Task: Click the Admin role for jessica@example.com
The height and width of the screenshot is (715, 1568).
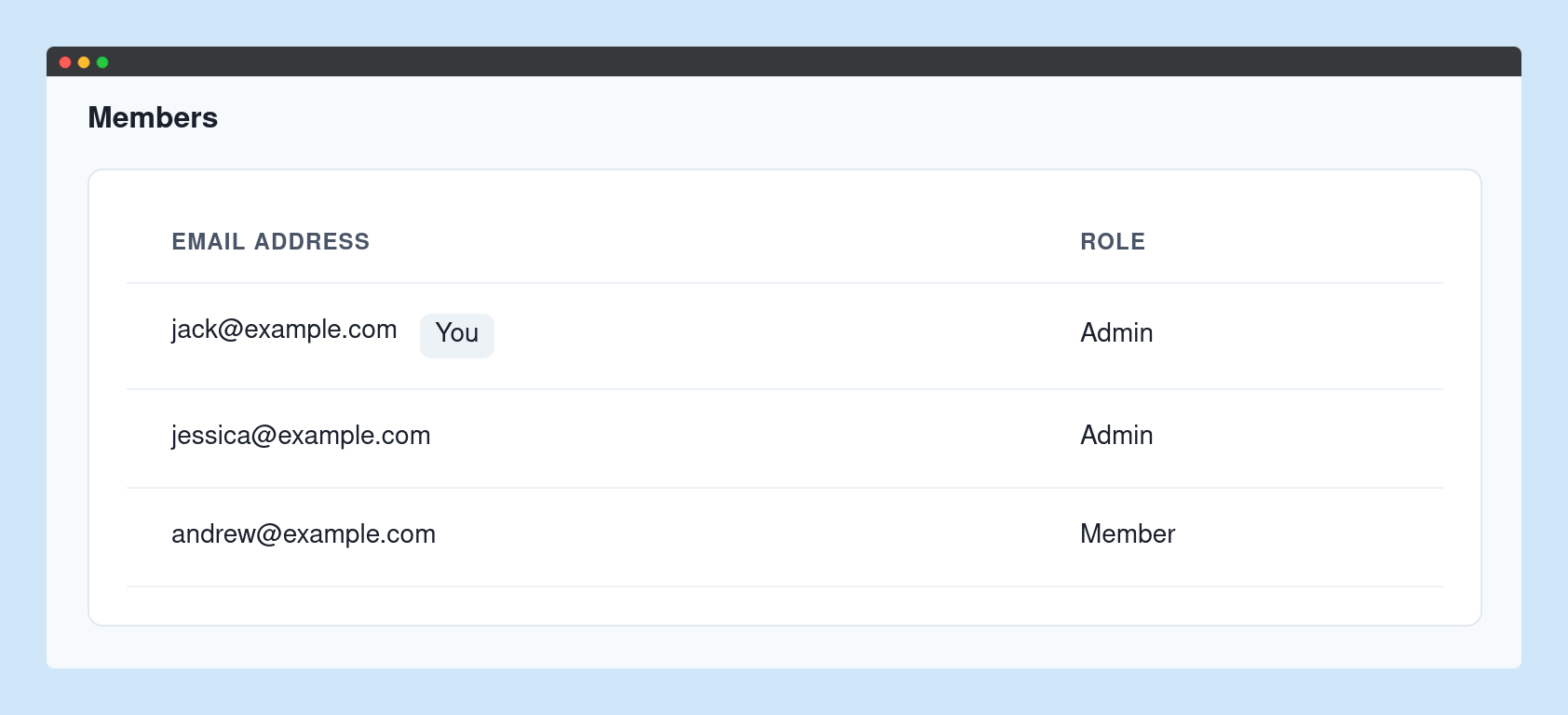Action: point(1116,436)
